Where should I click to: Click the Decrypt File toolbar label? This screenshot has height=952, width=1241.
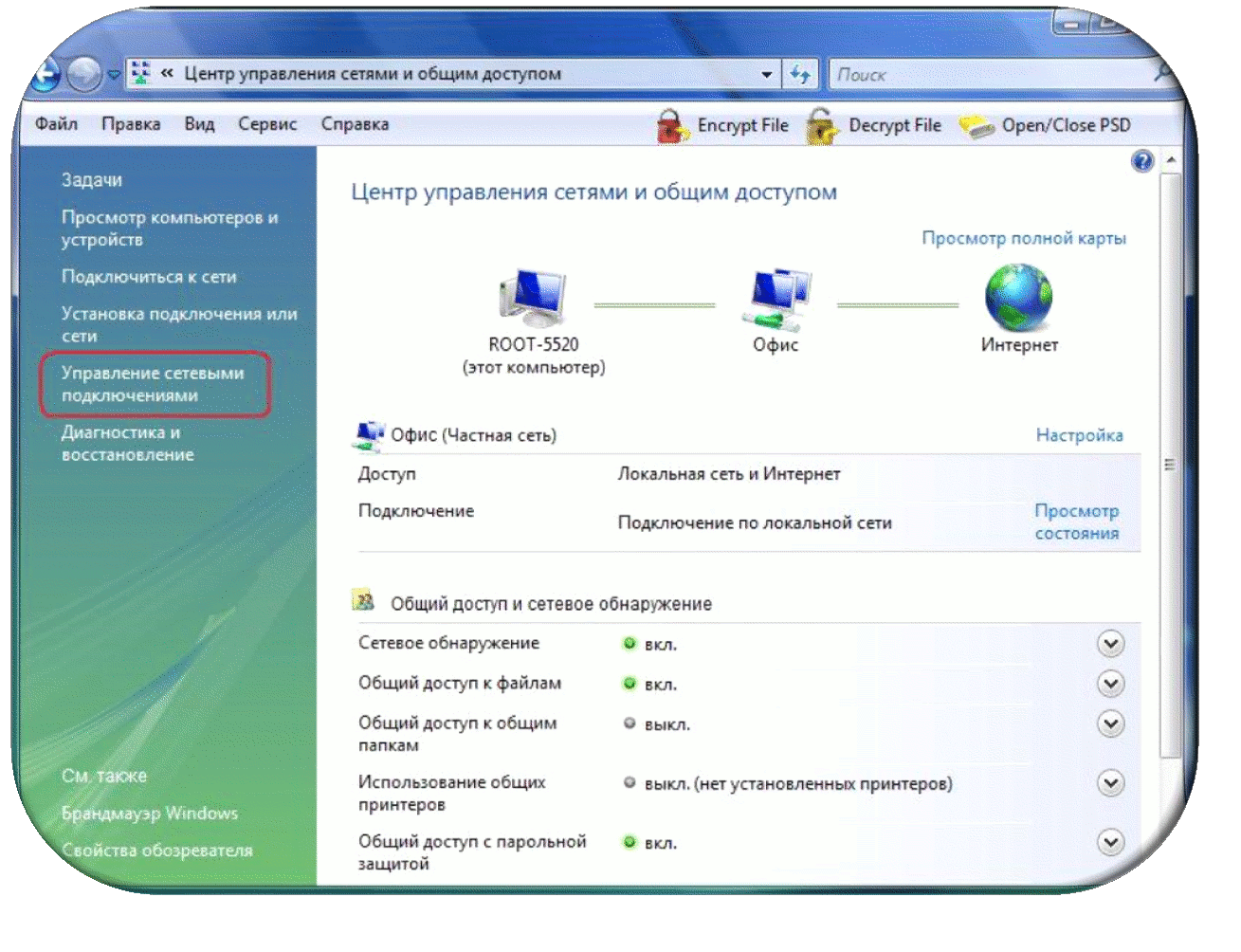coord(895,125)
